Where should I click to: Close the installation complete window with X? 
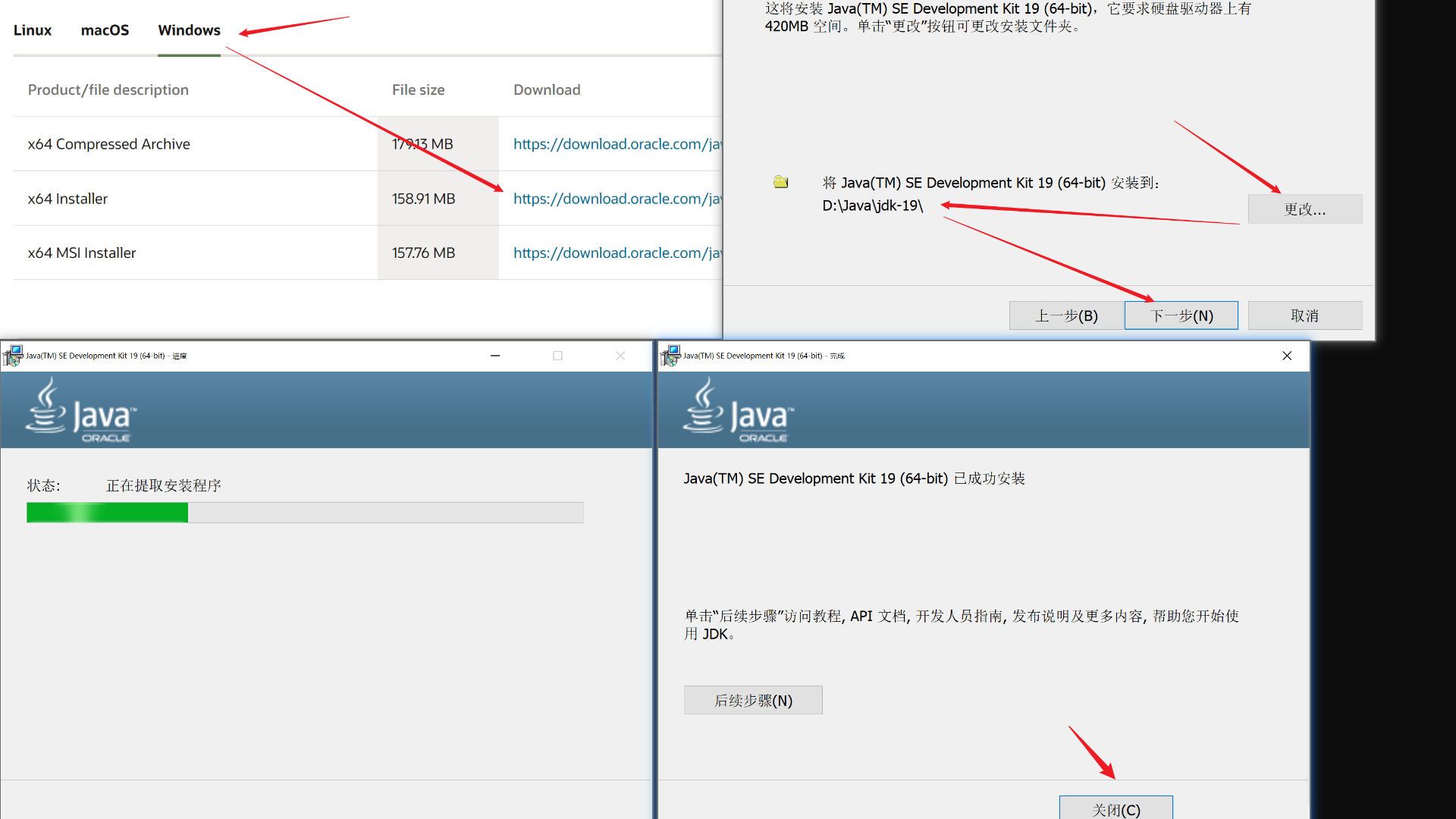point(1287,356)
